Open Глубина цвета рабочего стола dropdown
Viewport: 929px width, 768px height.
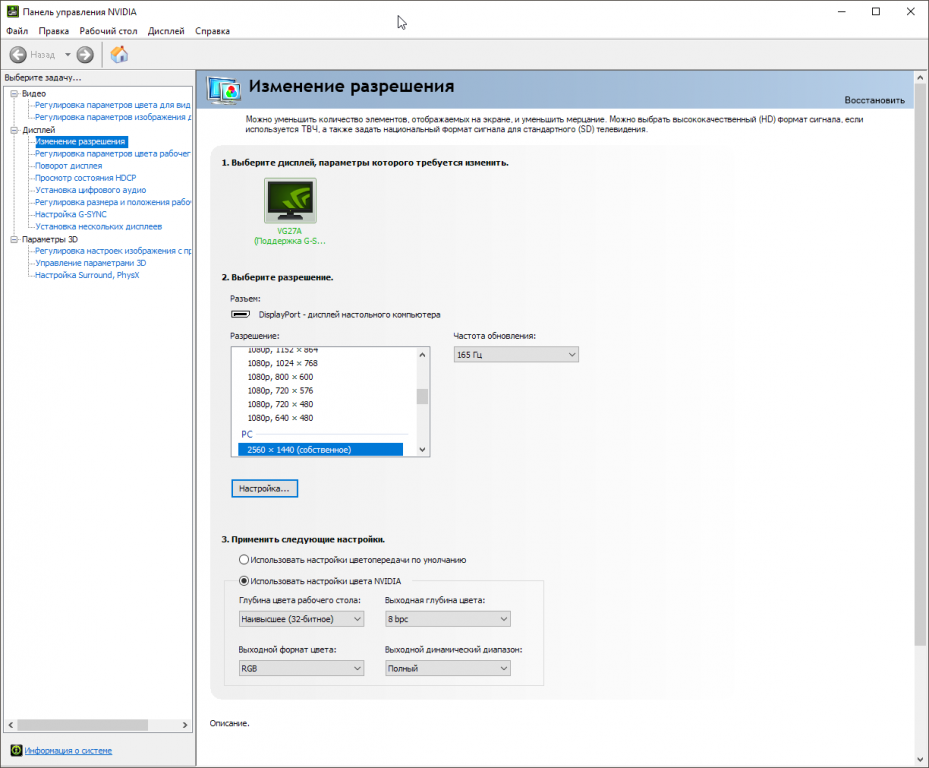[x=301, y=619]
